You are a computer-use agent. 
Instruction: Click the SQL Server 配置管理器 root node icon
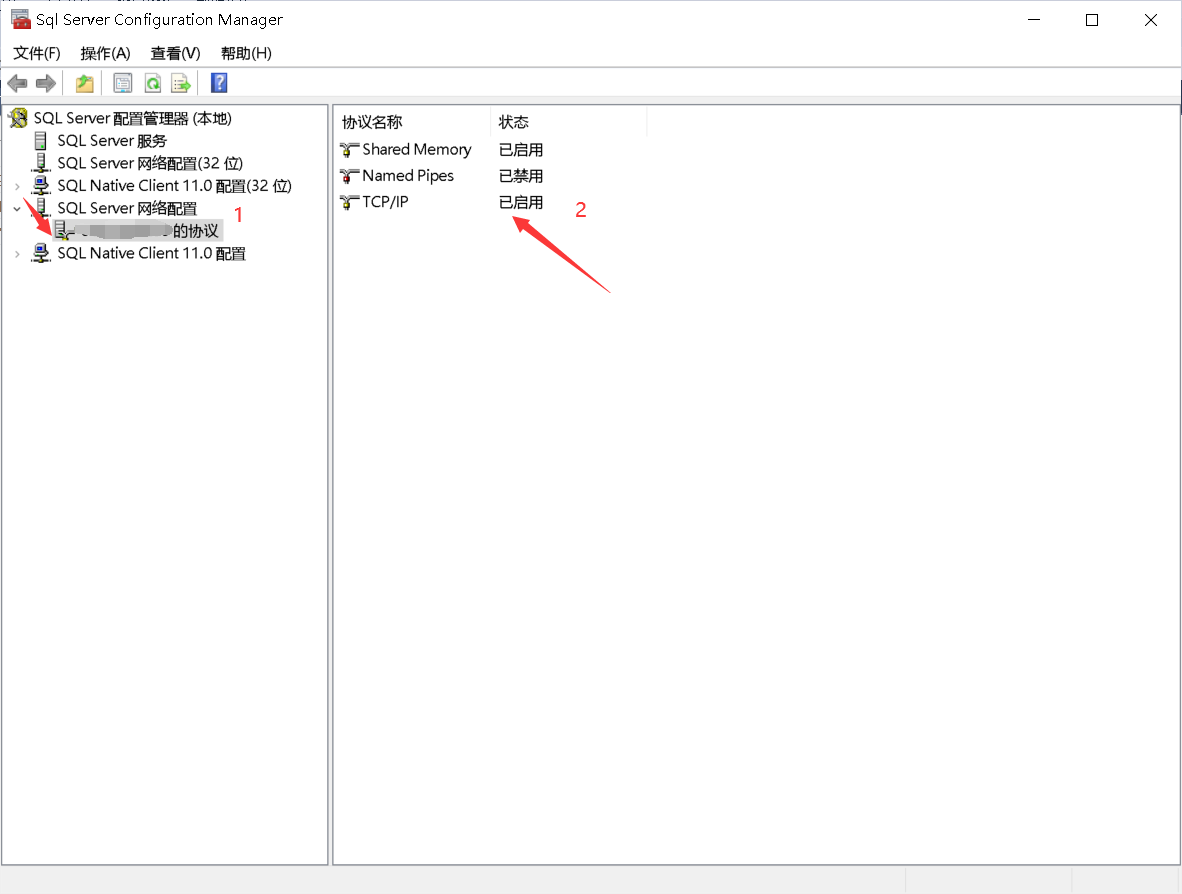(x=19, y=118)
